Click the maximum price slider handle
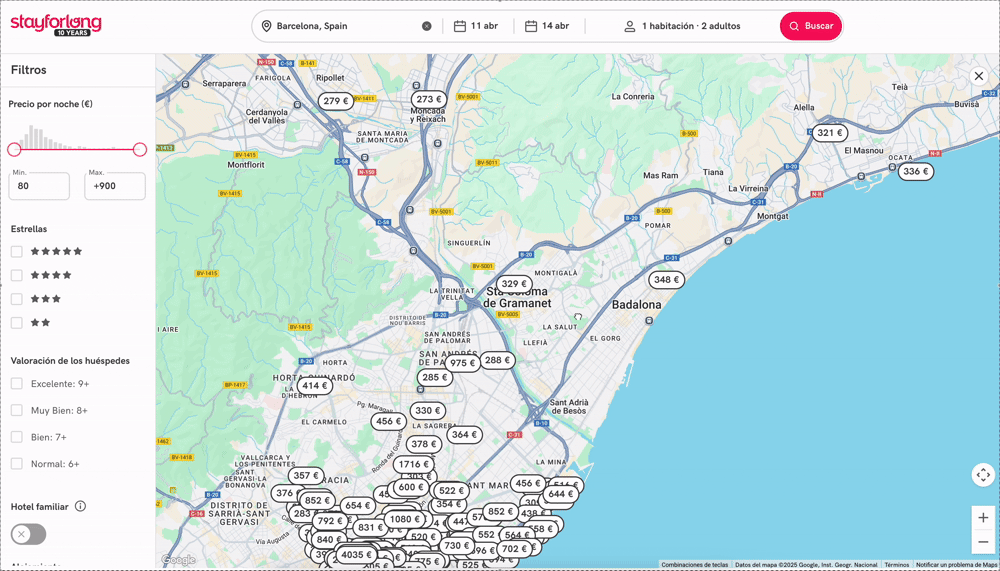Viewport: 1000px width, 571px height. 140,149
